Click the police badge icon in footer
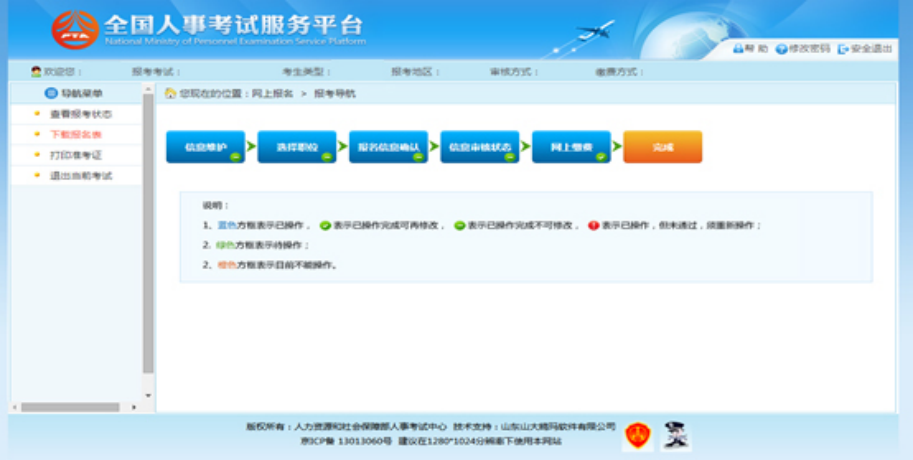 click(636, 435)
